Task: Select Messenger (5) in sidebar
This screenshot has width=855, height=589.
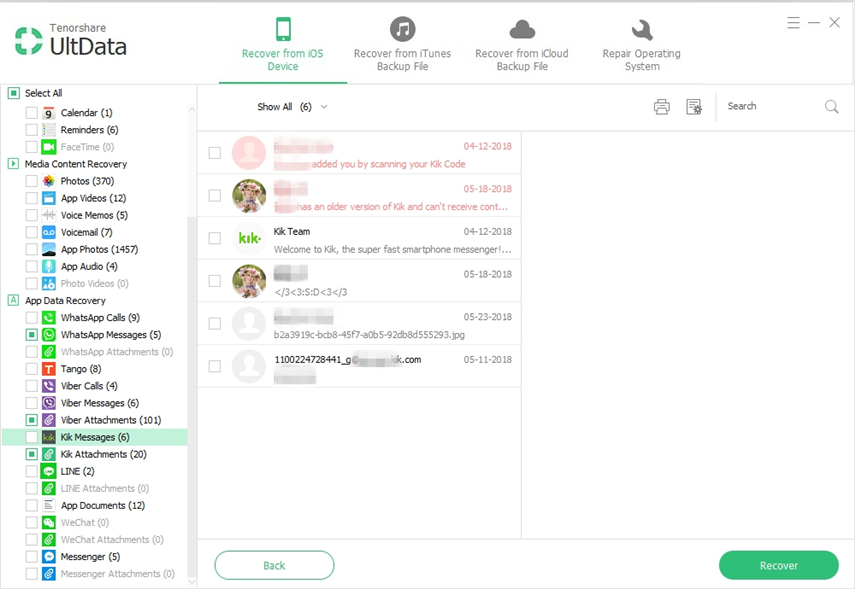Action: (x=90, y=556)
